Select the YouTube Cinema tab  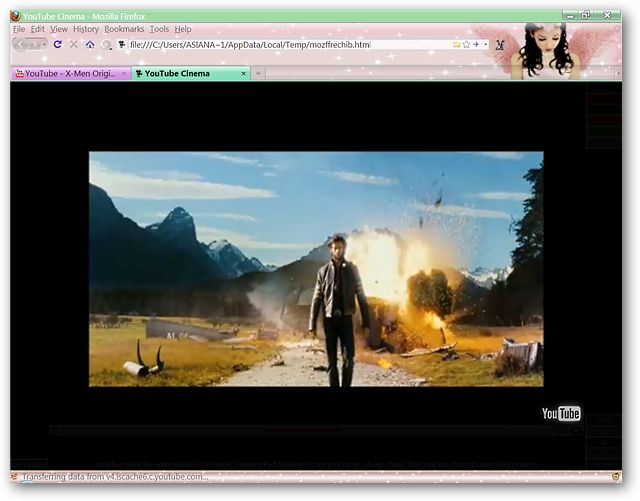tap(191, 73)
